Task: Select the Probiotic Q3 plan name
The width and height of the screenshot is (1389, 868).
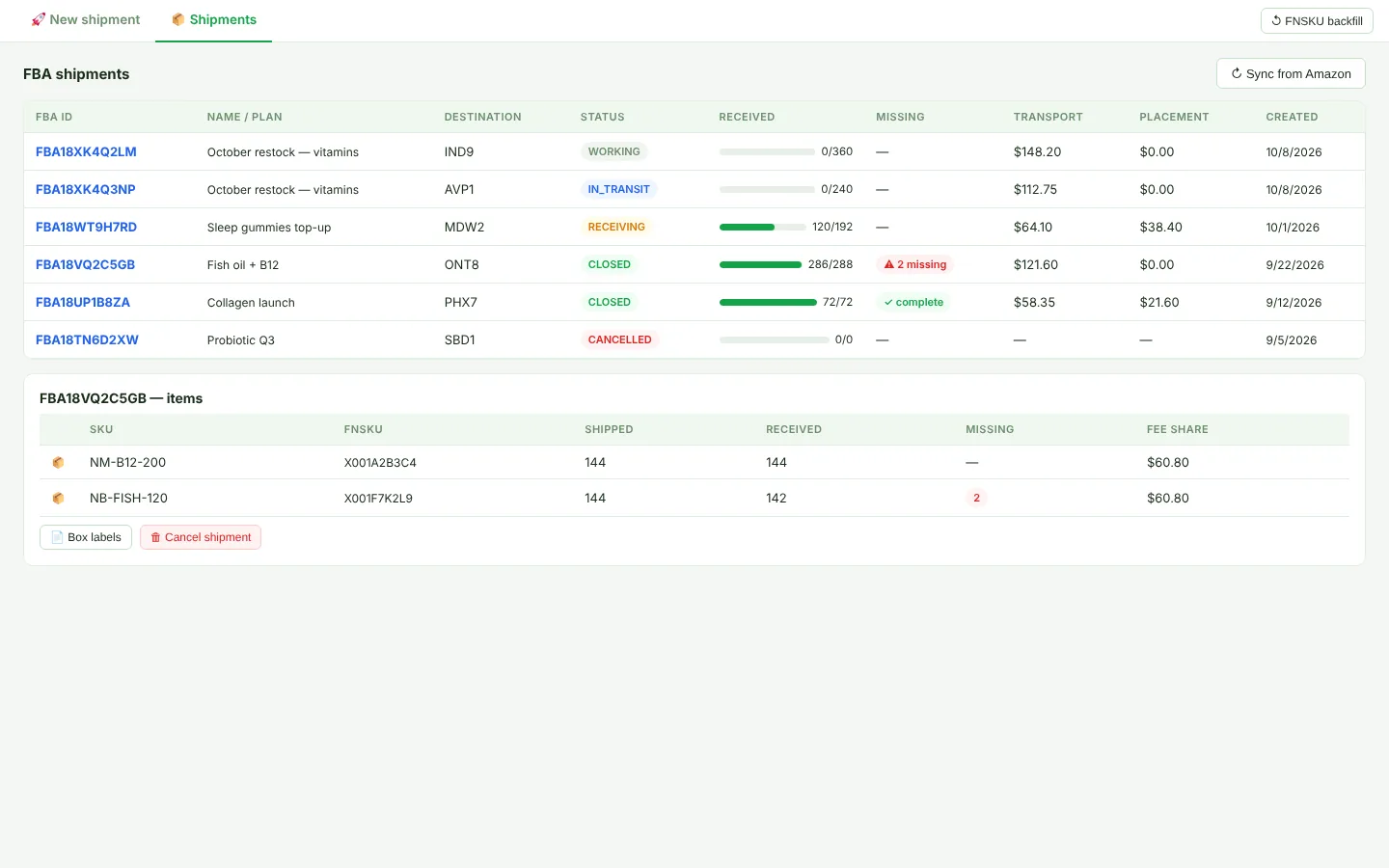Action: click(x=241, y=340)
